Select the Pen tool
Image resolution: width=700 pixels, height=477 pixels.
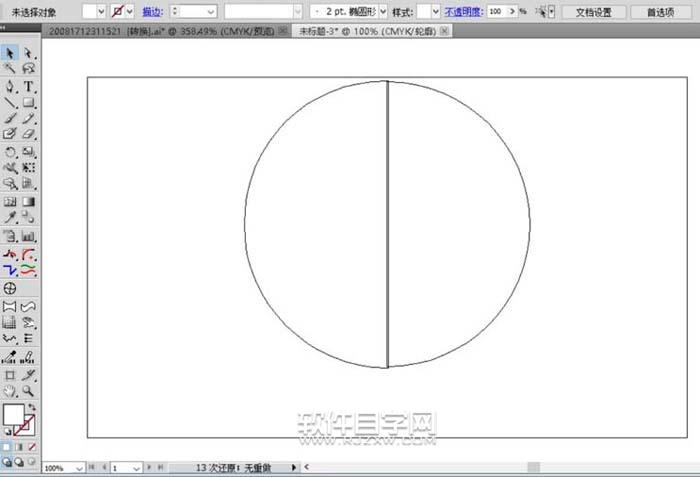(10, 86)
